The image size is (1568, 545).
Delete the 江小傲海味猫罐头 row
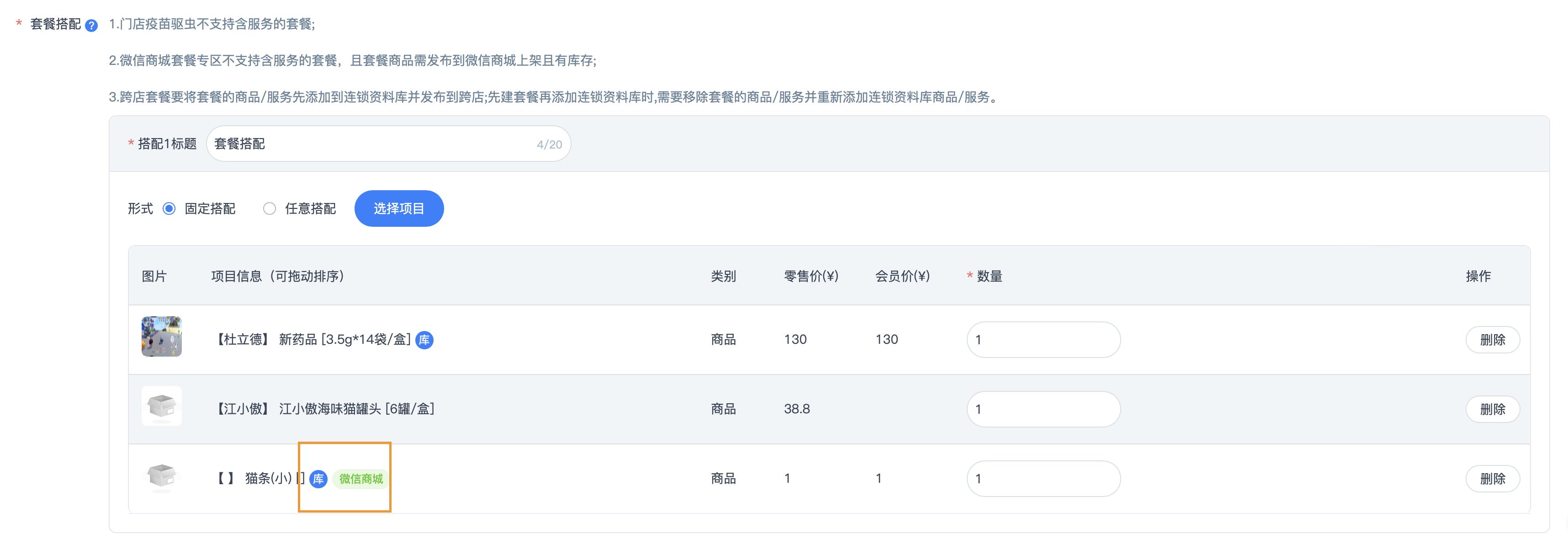tap(1492, 409)
